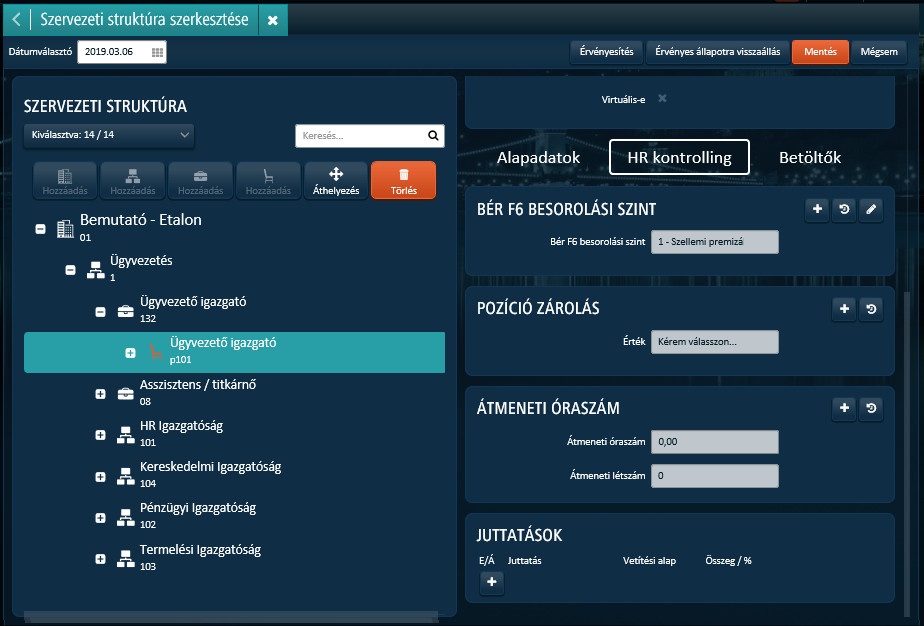Toggle the Virtuális-e X marker
Screen dimensions: 924x626
click(662, 98)
